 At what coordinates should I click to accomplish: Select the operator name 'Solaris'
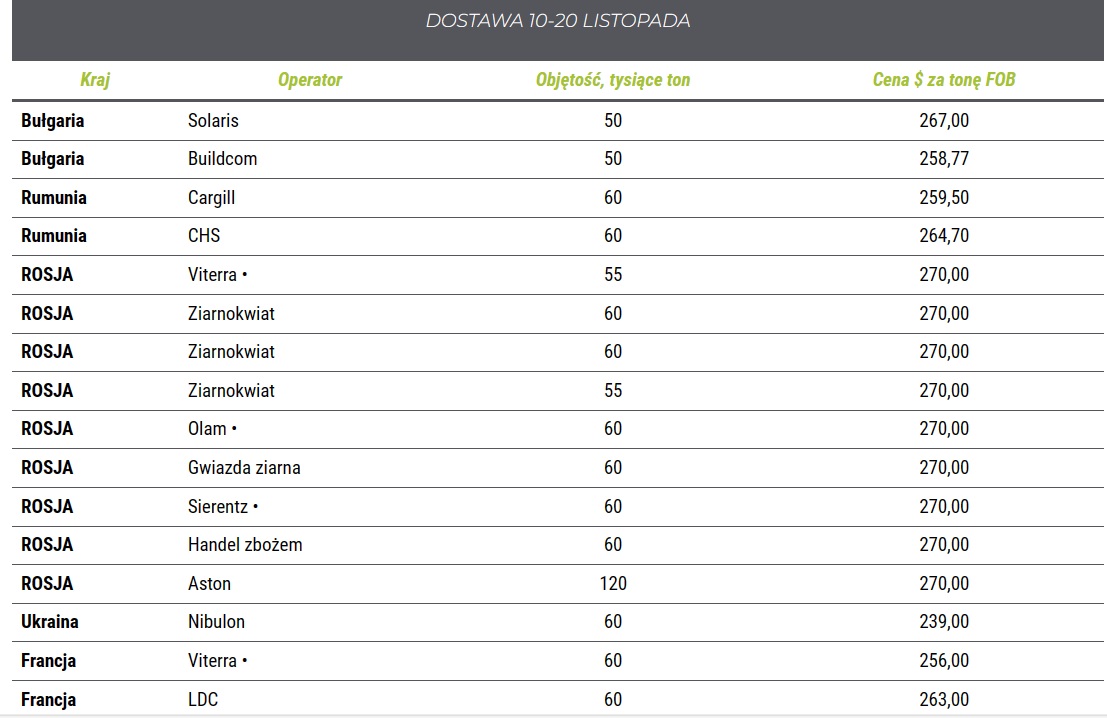[213, 121]
